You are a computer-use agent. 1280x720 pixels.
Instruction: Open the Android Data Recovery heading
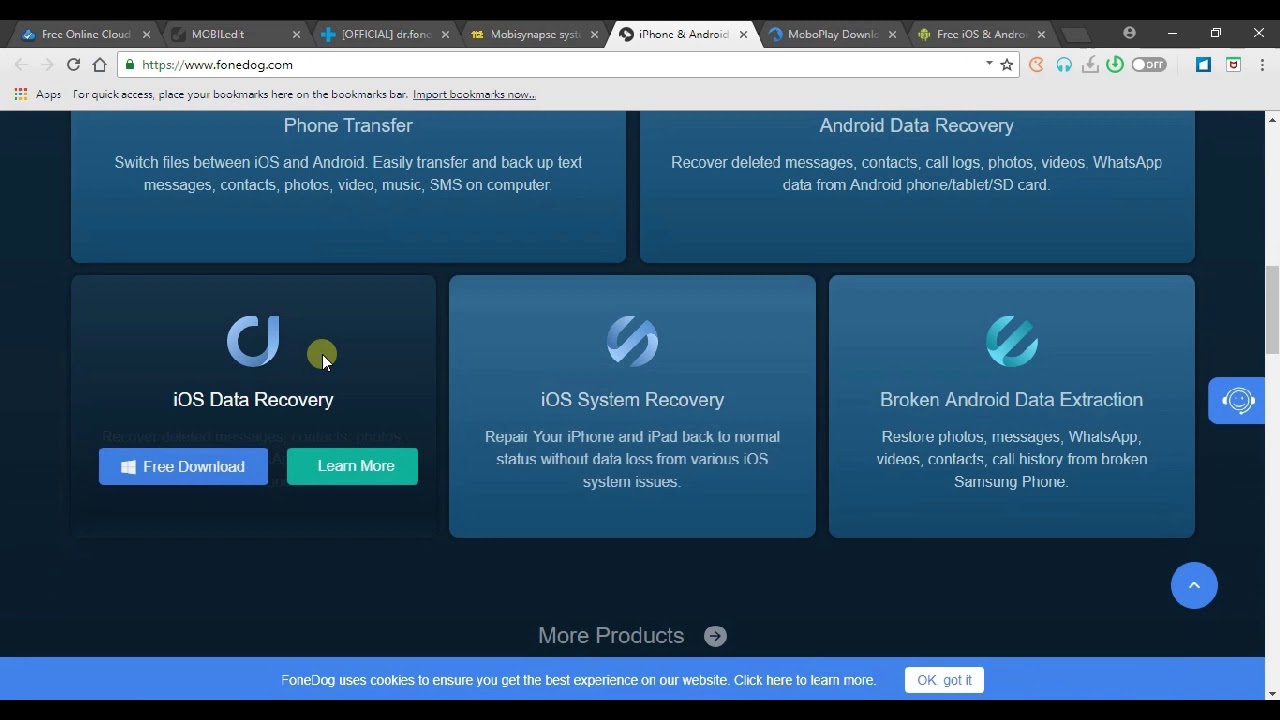pyautogui.click(x=916, y=125)
